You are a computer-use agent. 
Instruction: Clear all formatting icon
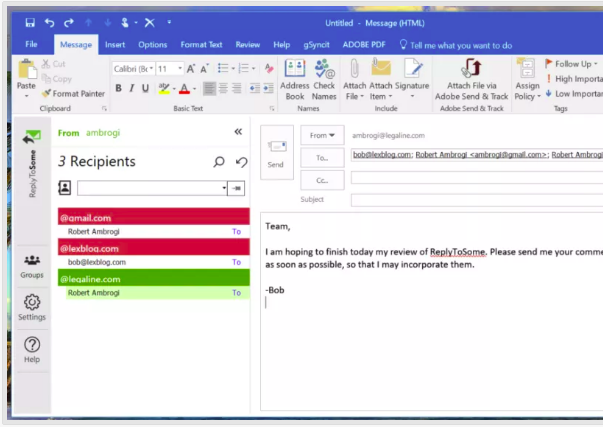point(269,68)
